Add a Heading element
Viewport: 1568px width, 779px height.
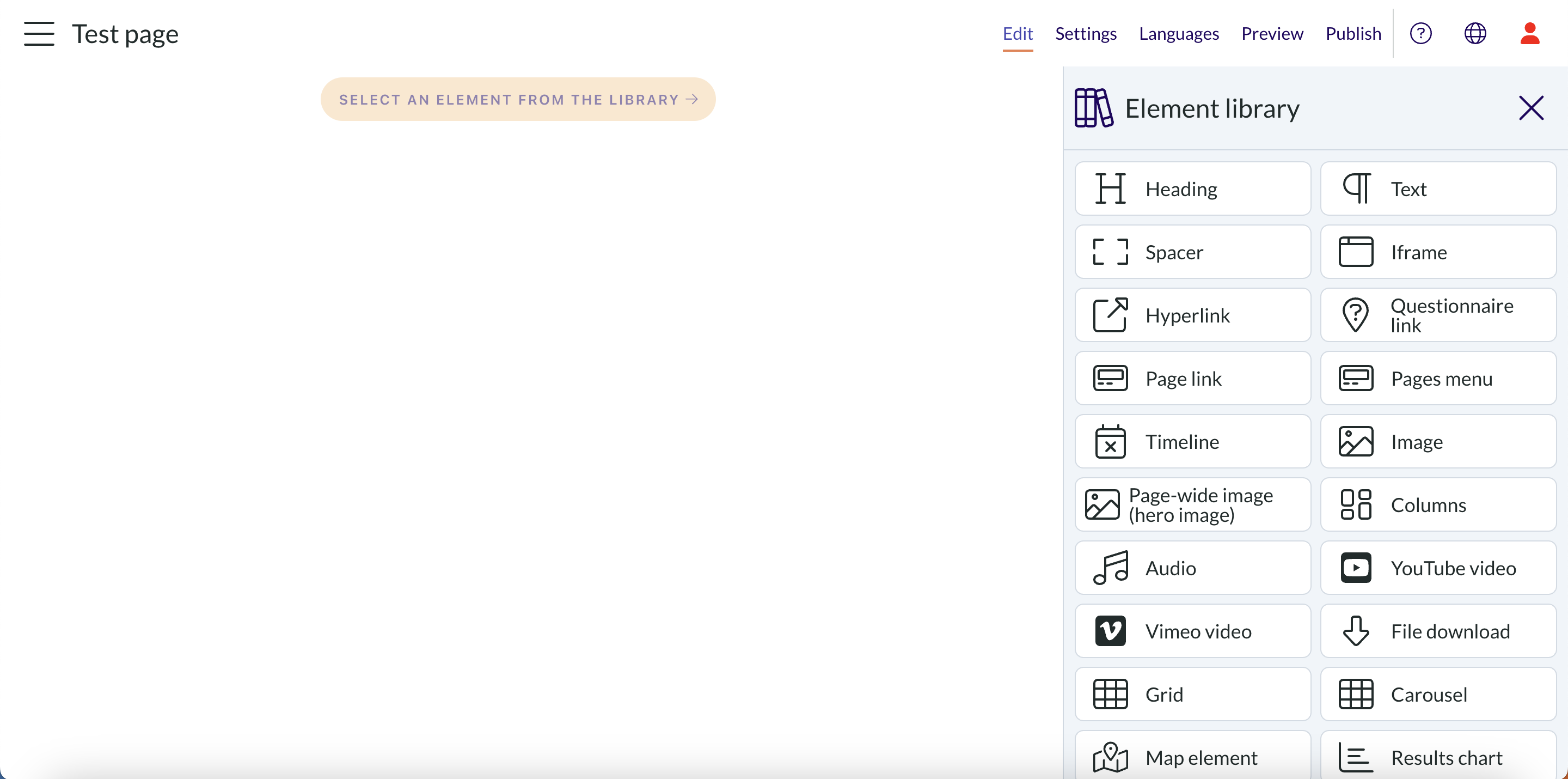tap(1192, 189)
